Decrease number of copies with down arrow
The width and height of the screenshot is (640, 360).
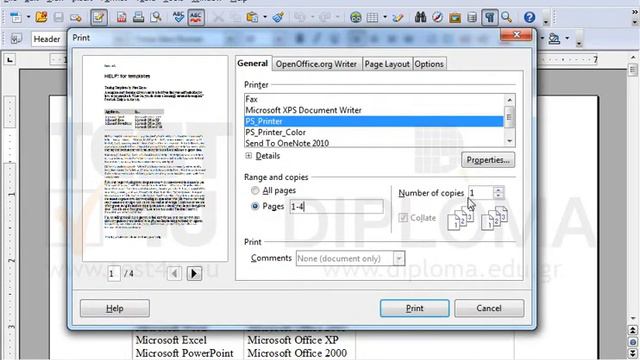click(x=498, y=196)
